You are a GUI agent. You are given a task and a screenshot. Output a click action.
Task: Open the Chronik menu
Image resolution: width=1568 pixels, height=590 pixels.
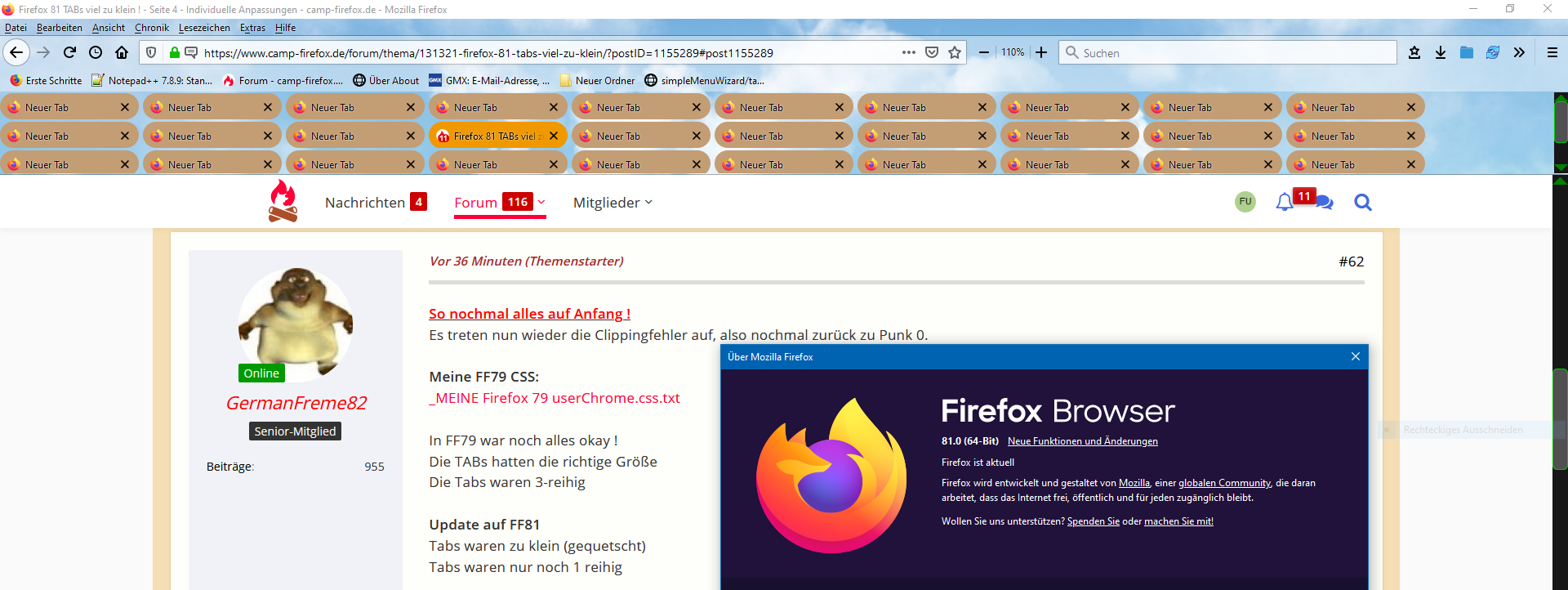(152, 28)
